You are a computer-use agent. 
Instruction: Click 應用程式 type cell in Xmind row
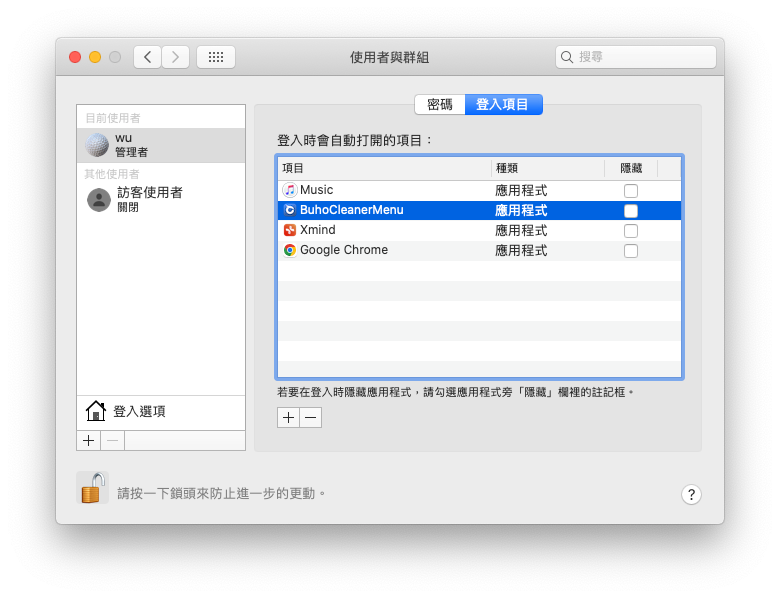coord(521,230)
